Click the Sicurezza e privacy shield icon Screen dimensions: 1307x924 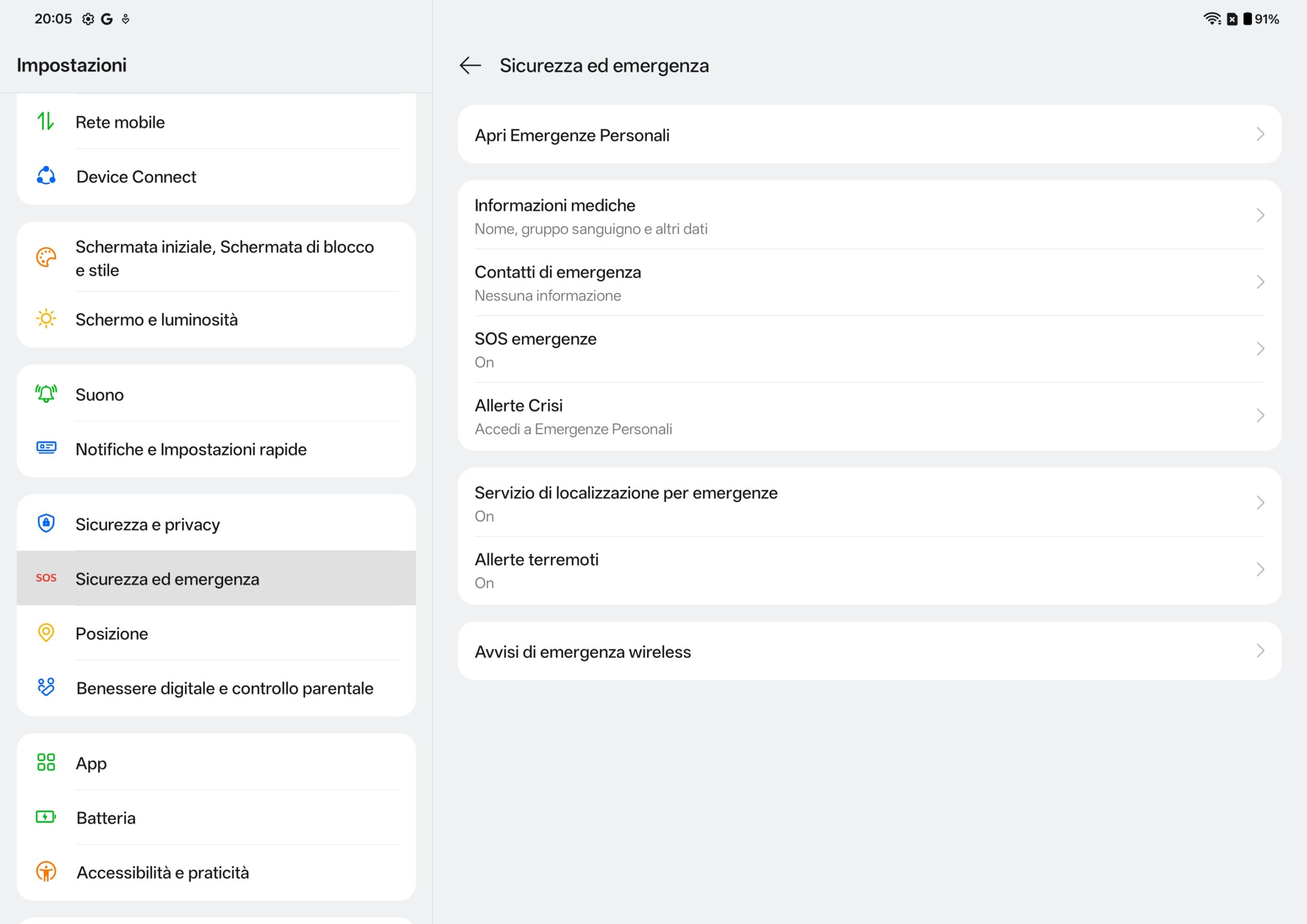pyautogui.click(x=46, y=523)
